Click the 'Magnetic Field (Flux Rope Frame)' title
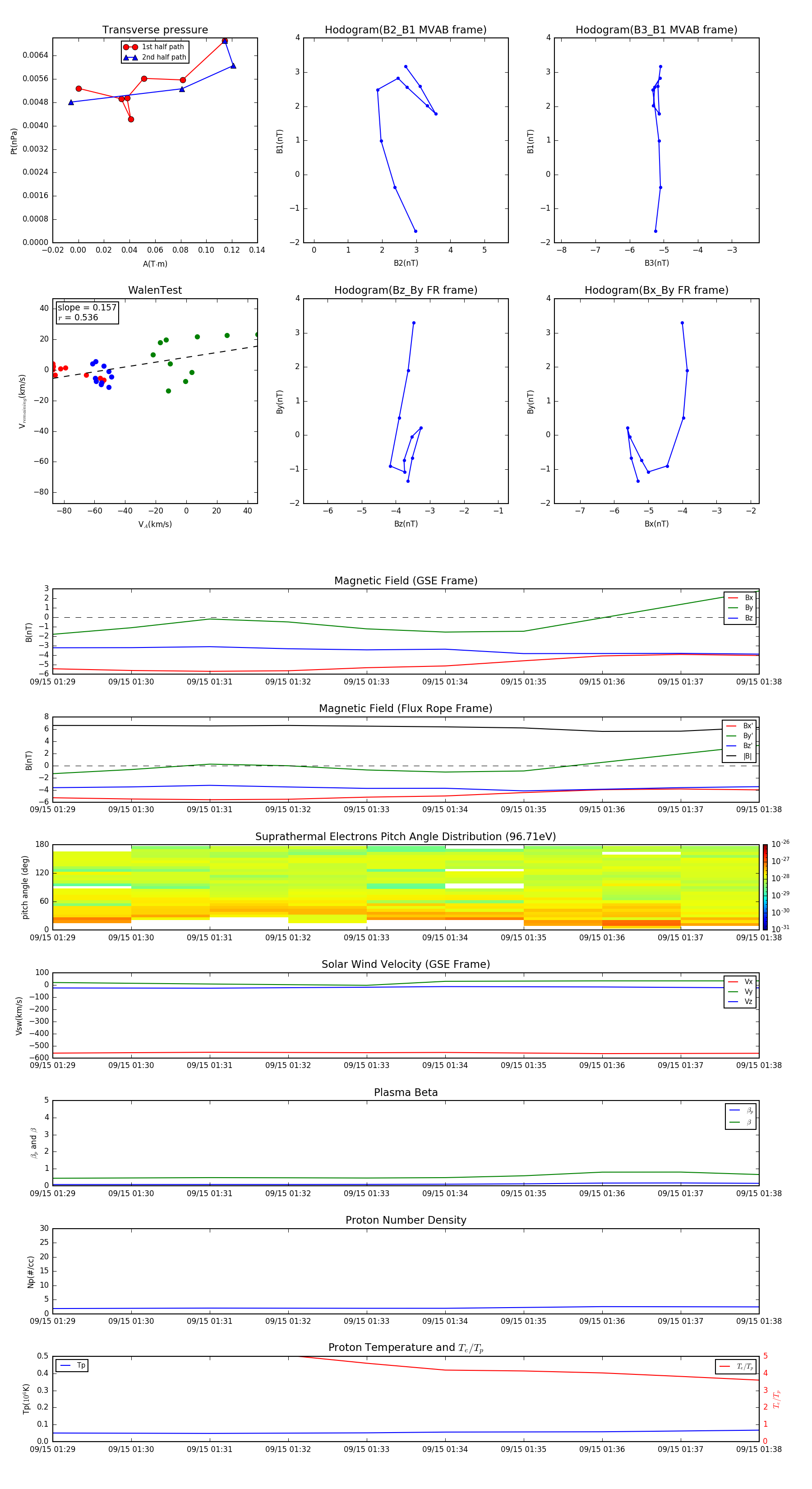Image resolution: width=812 pixels, height=1489 pixels. point(406,709)
